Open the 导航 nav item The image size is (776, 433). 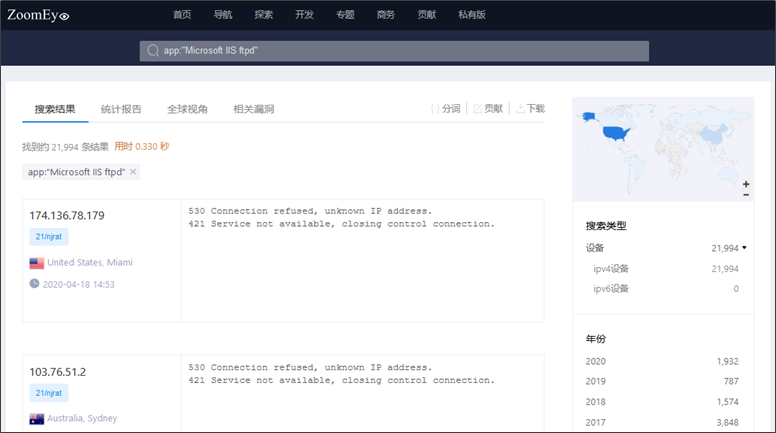pos(223,15)
